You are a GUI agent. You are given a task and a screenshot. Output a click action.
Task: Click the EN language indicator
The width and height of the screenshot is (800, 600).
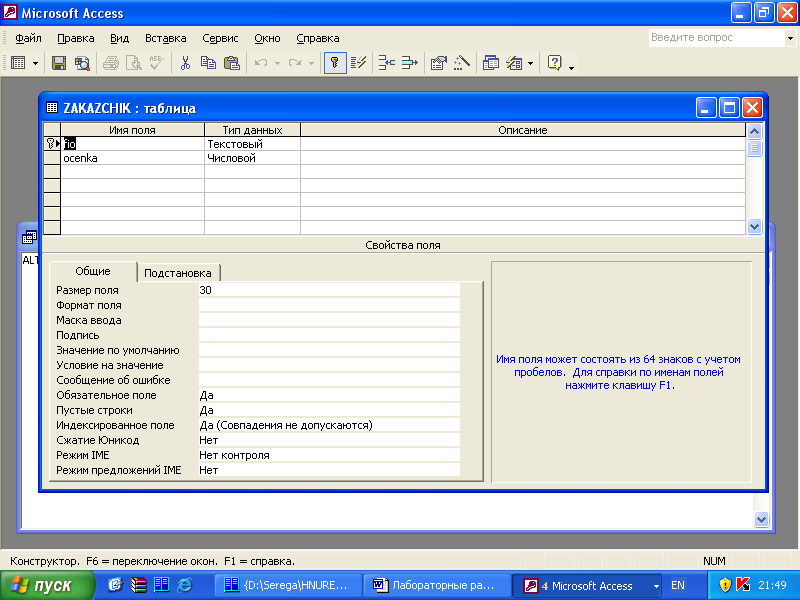coord(678,585)
